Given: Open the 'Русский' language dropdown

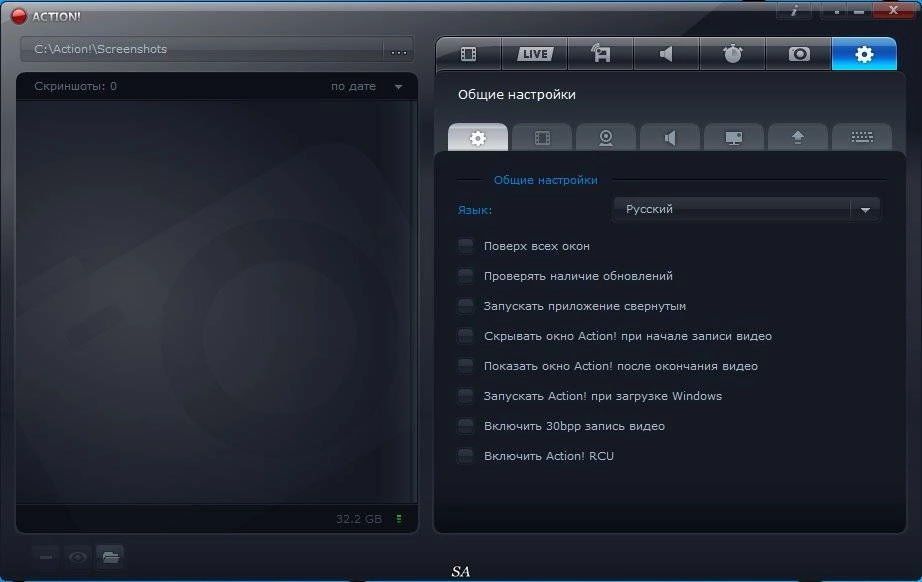Looking at the screenshot, I should click(746, 209).
